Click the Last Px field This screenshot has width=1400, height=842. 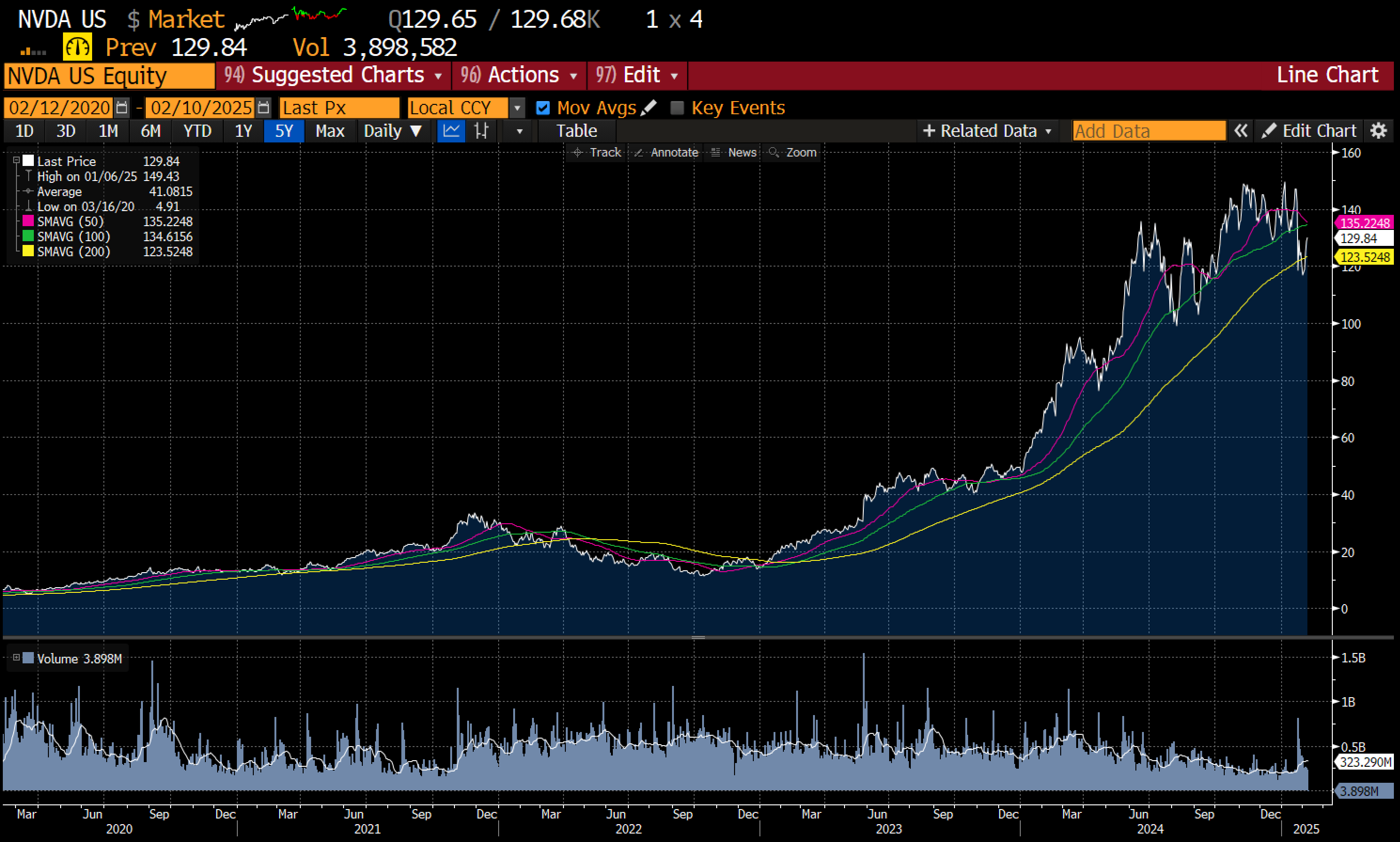coord(339,108)
